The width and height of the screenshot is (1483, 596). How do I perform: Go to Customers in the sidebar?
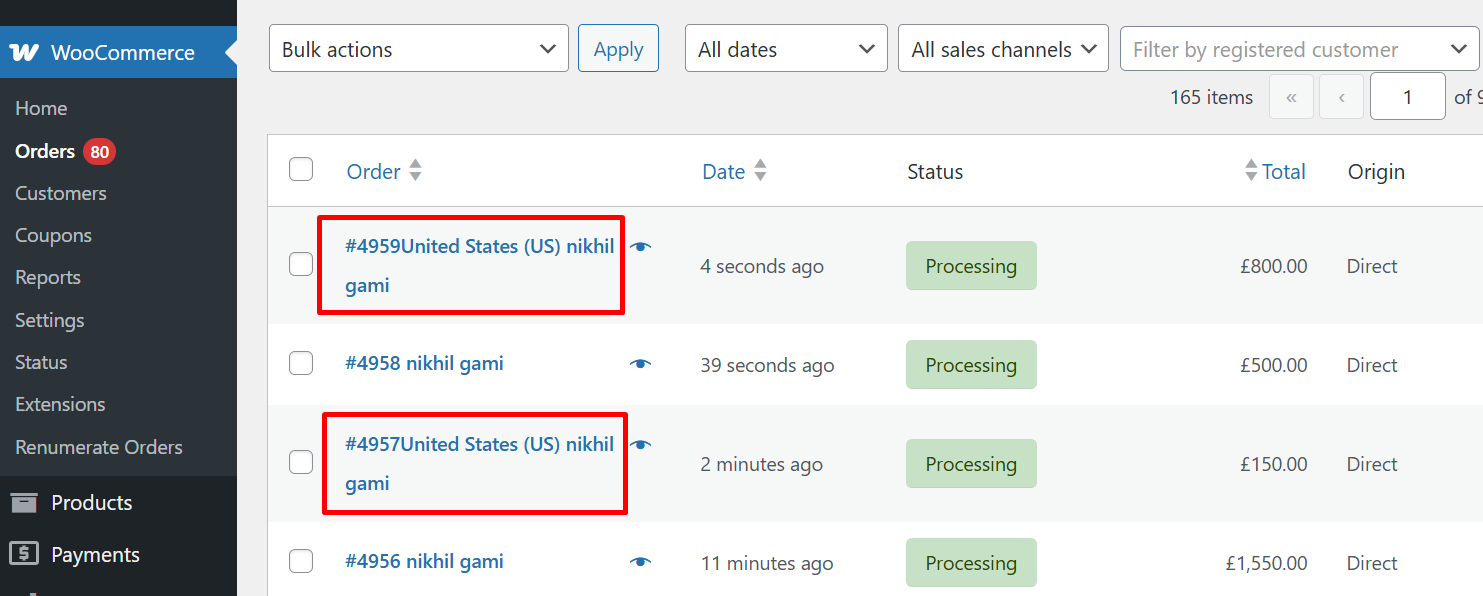pos(61,193)
